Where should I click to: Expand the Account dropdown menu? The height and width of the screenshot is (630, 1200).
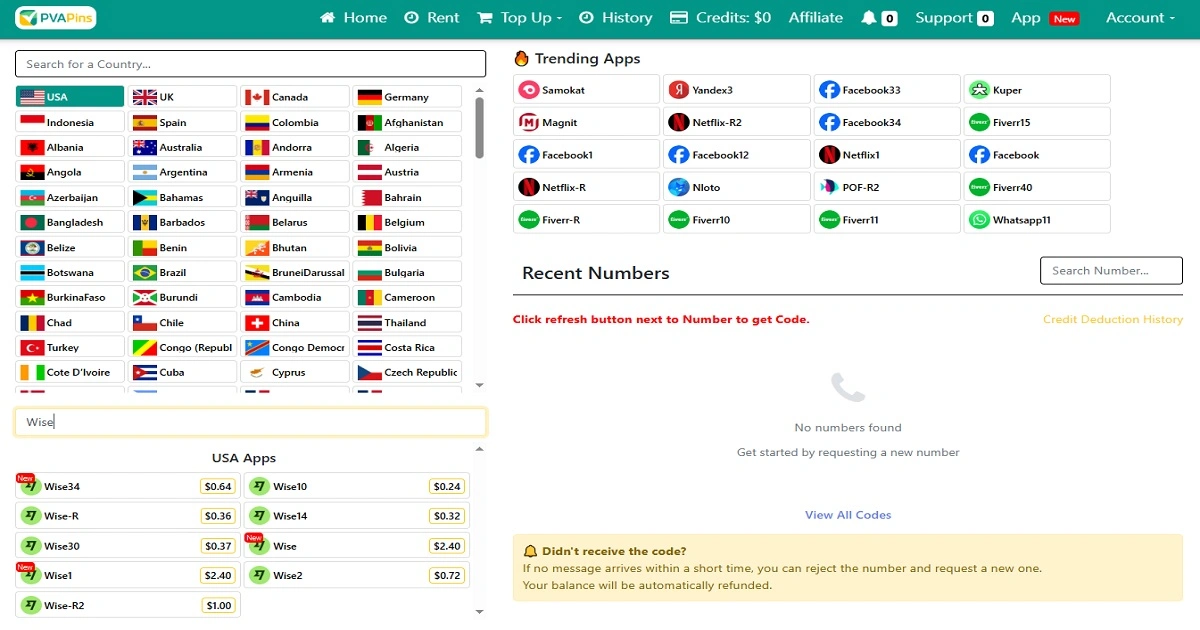coord(1140,18)
